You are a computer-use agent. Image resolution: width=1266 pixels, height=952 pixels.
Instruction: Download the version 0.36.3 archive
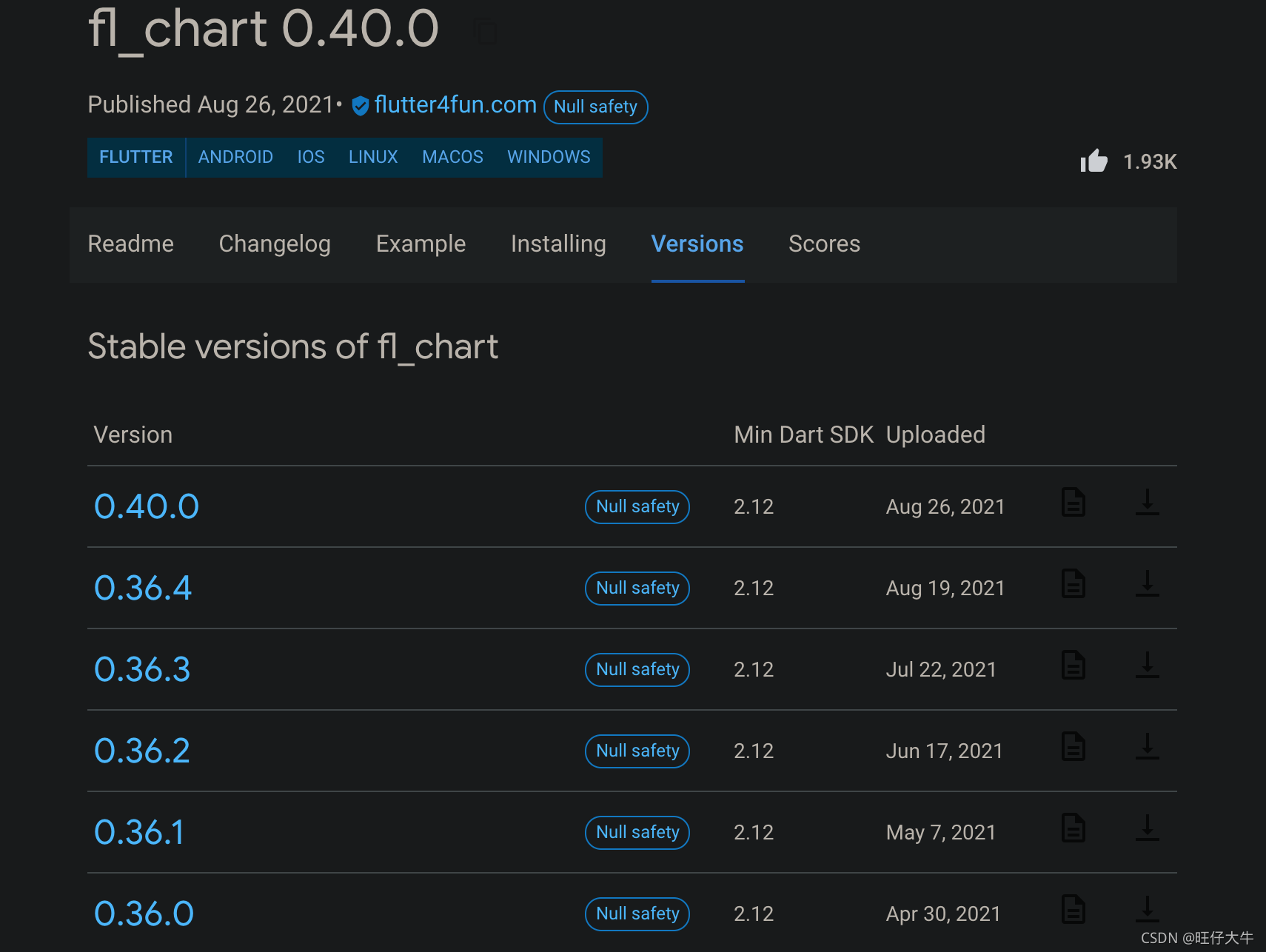1147,666
